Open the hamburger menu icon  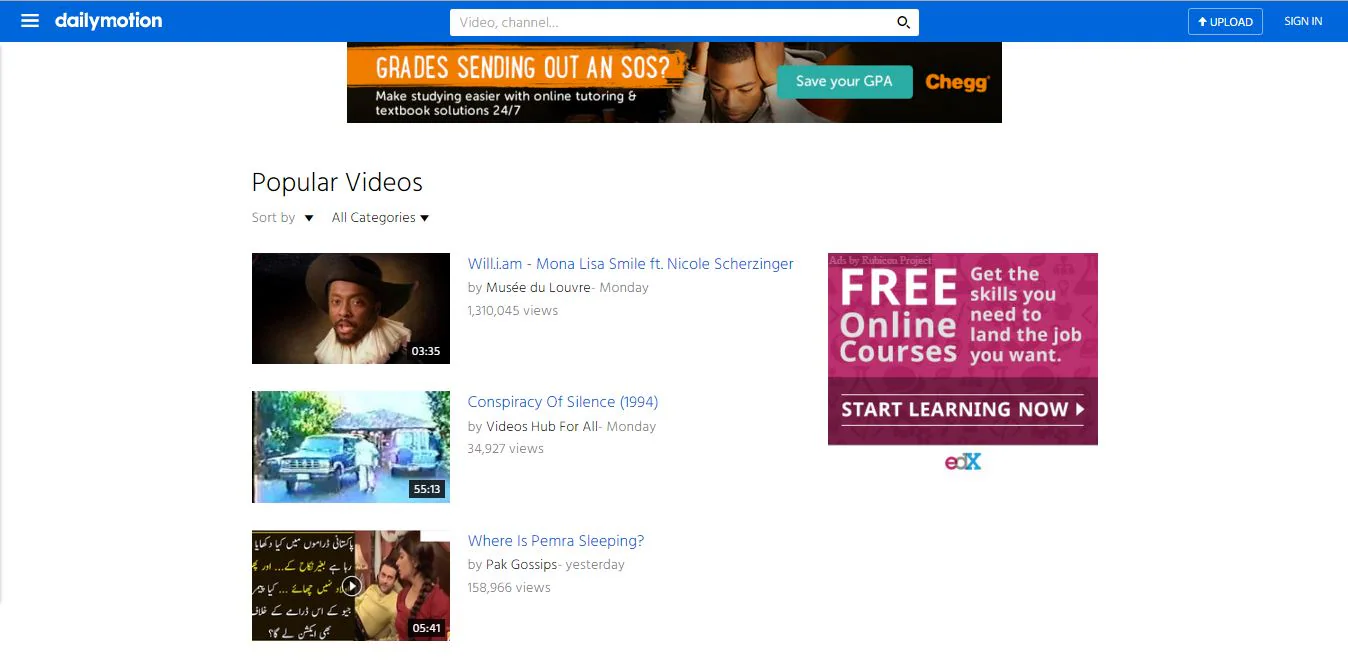pos(30,21)
